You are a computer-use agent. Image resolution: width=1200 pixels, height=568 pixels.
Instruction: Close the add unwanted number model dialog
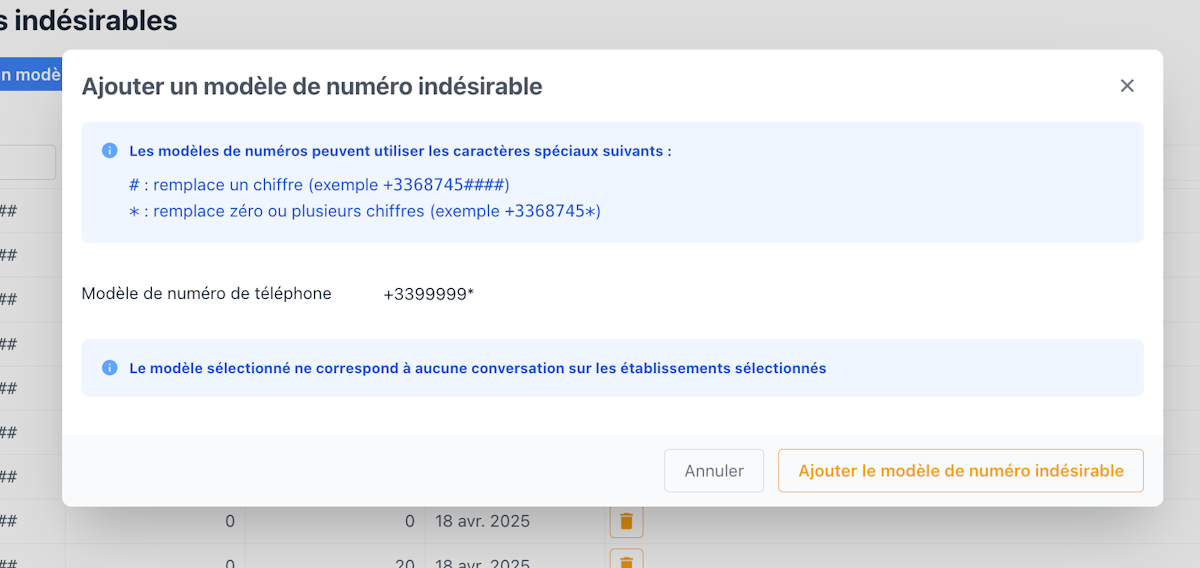[x=1127, y=86]
